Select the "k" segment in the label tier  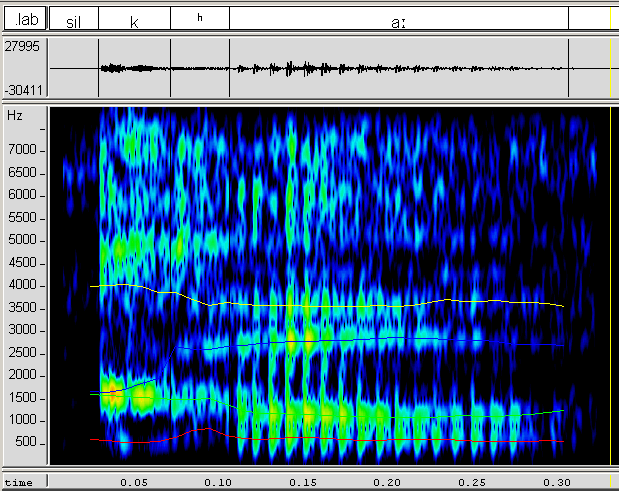[x=134, y=20]
